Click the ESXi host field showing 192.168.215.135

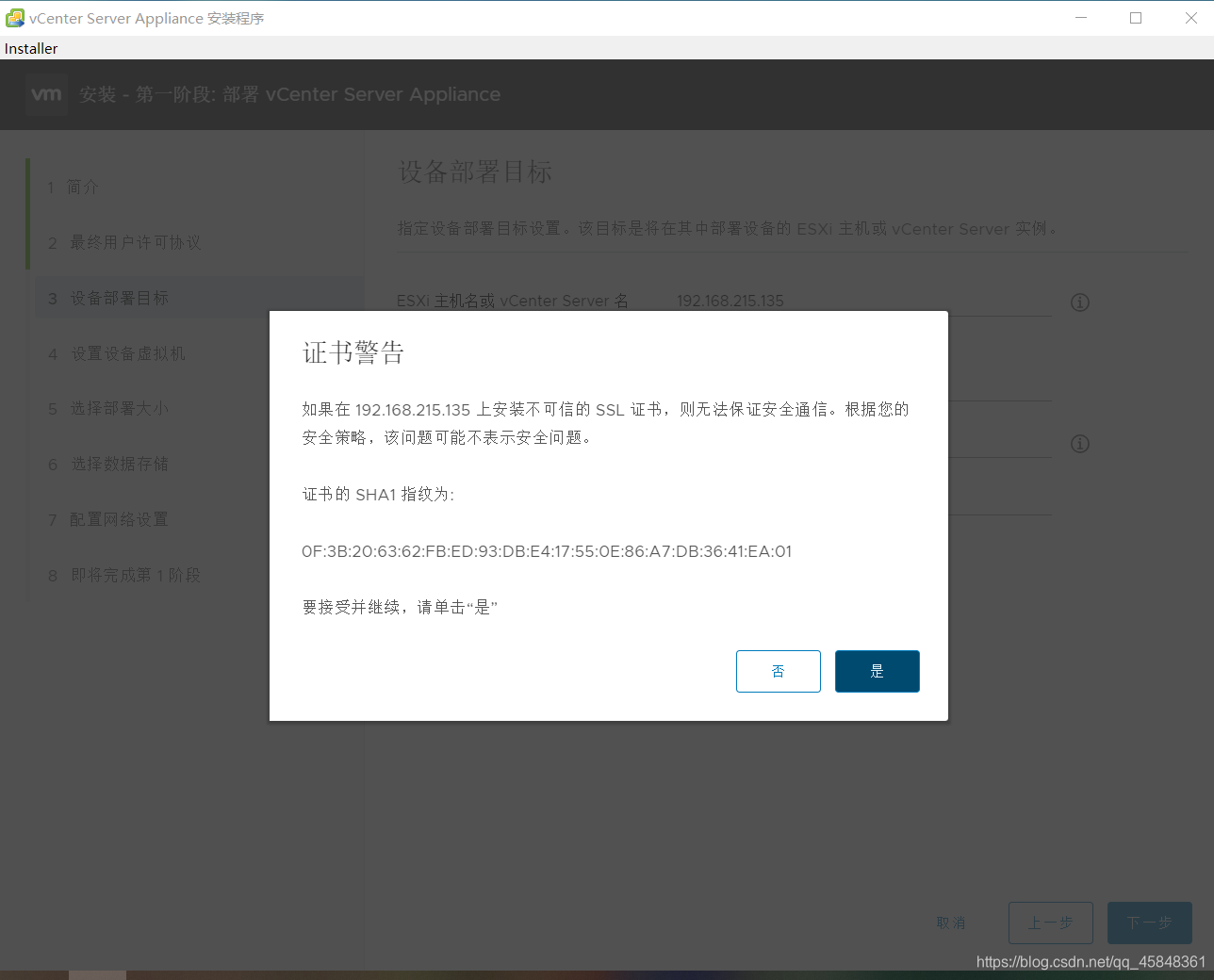click(862, 301)
